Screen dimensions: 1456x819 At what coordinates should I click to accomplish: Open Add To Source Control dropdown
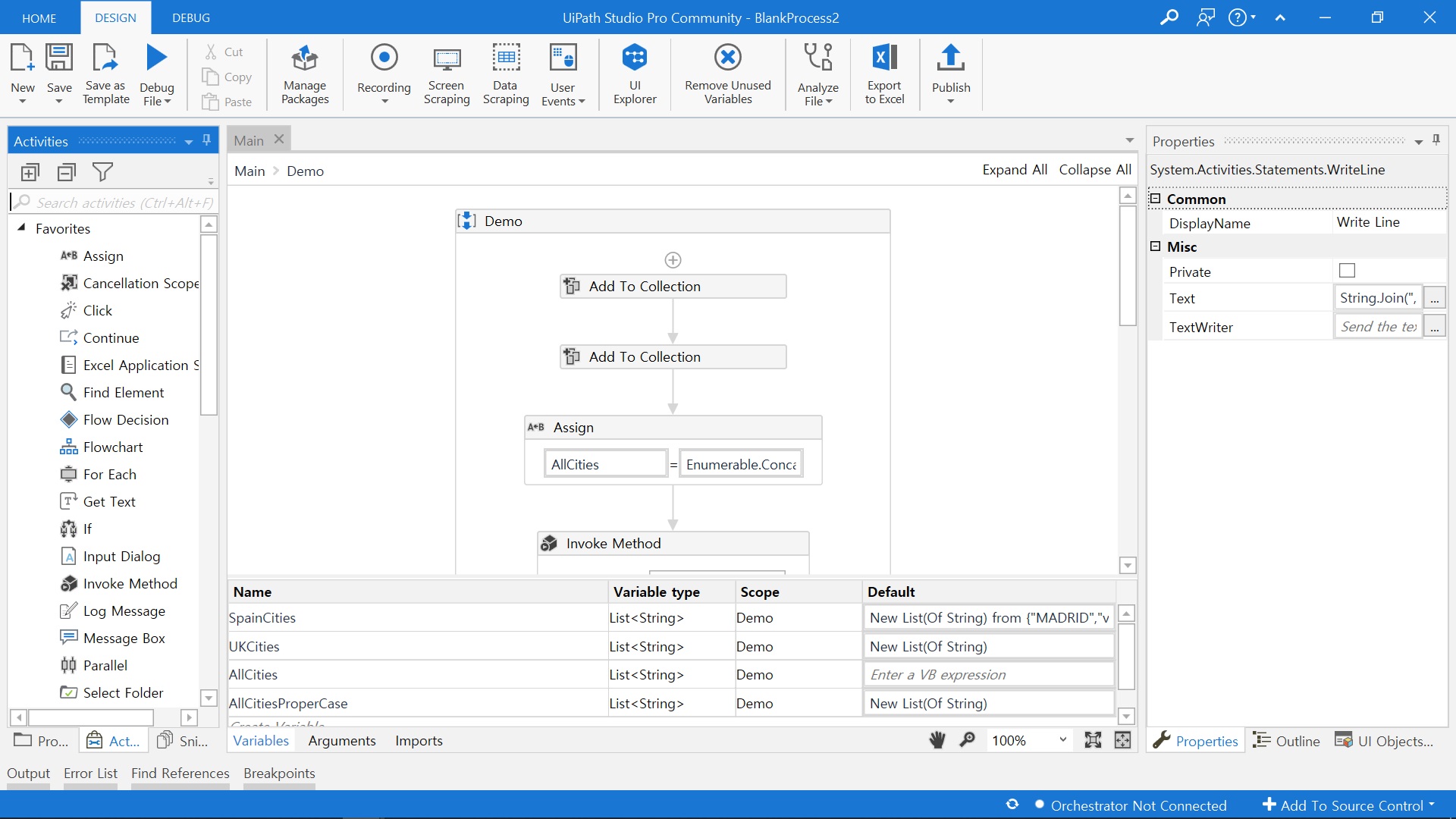click(x=1432, y=805)
